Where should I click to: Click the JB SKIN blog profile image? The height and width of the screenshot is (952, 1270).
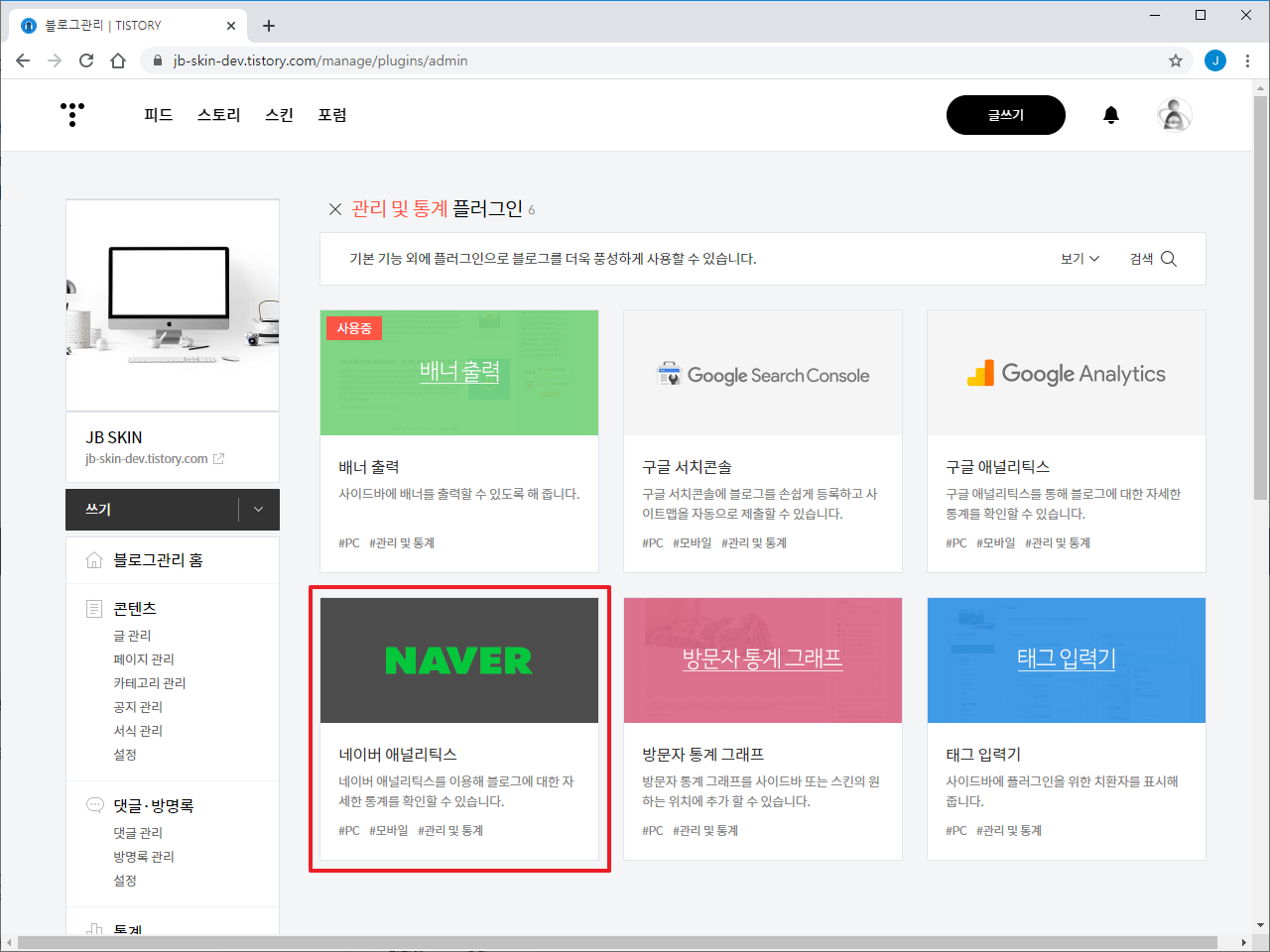173,305
